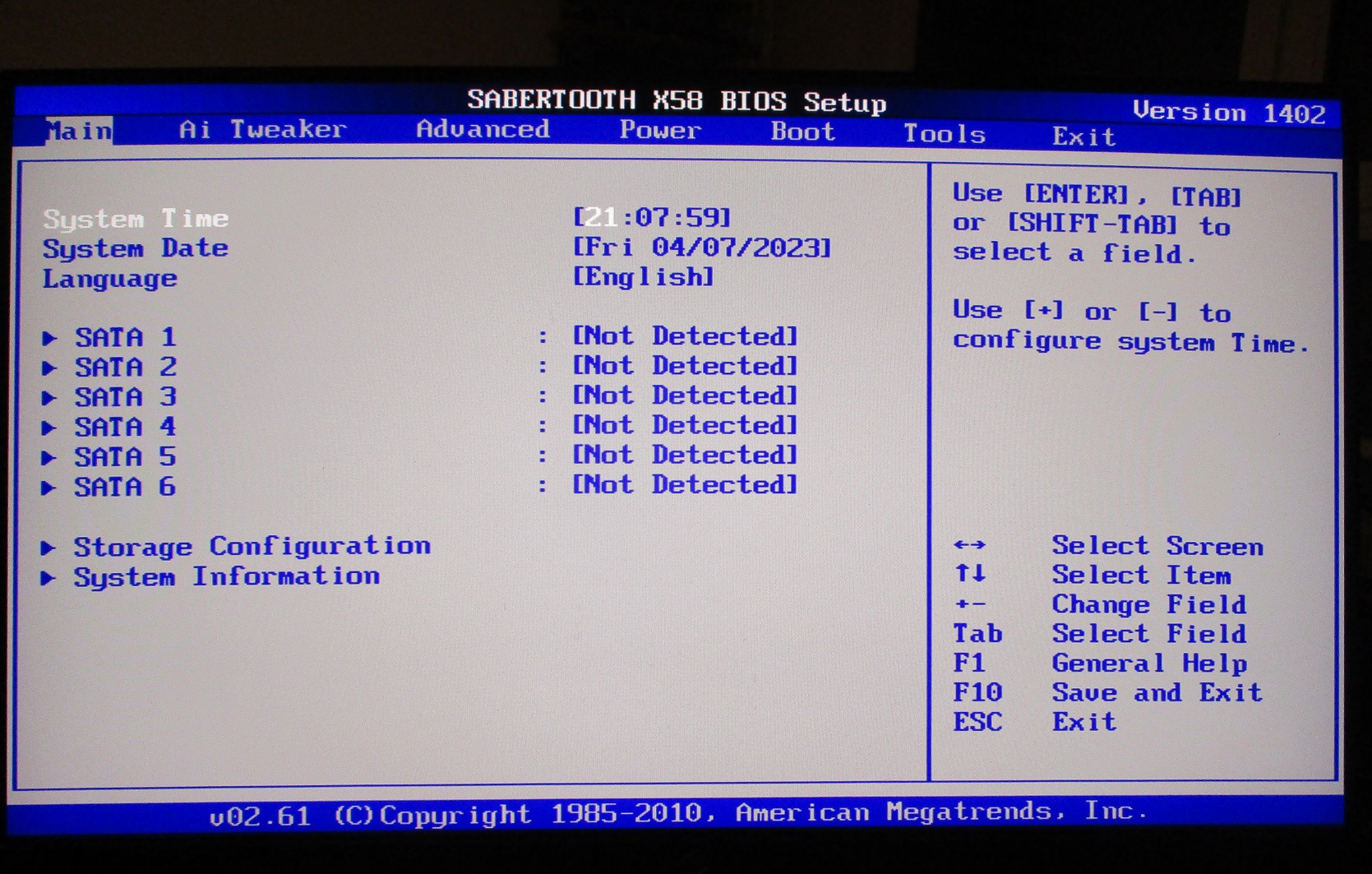Screen dimensions: 1372x874
Task: Click the Version 1402 text
Action: click(1230, 113)
